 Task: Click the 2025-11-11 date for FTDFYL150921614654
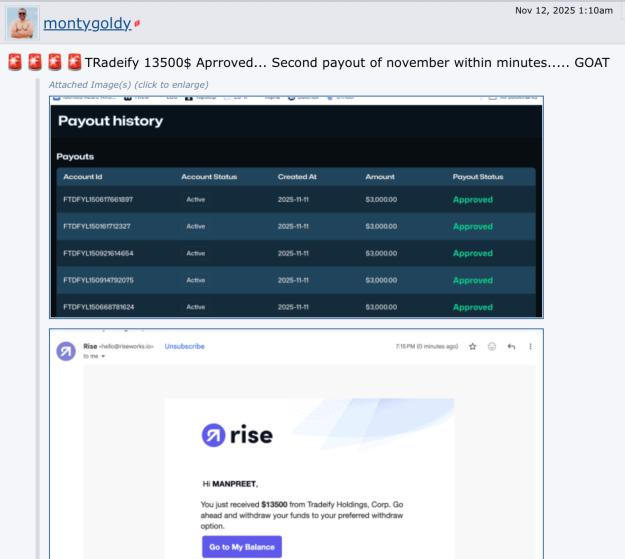coord(293,253)
